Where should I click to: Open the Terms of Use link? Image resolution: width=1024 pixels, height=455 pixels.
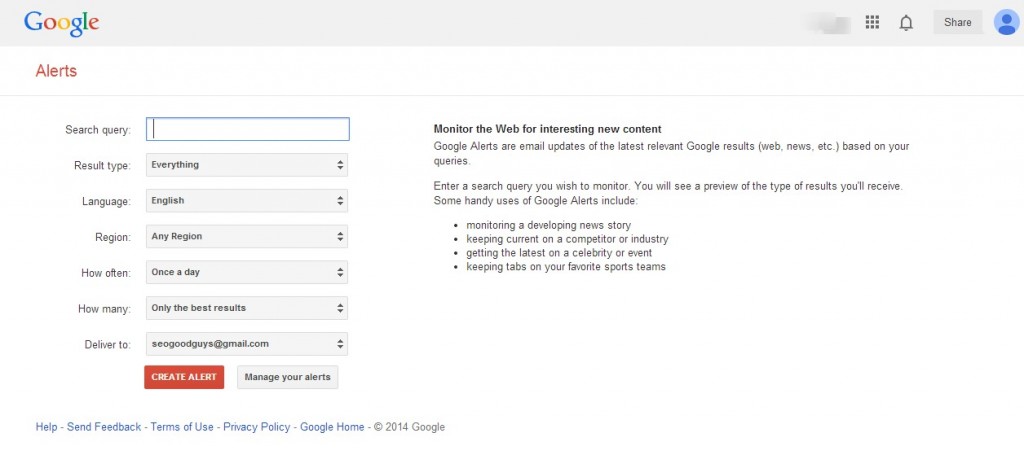coord(182,427)
